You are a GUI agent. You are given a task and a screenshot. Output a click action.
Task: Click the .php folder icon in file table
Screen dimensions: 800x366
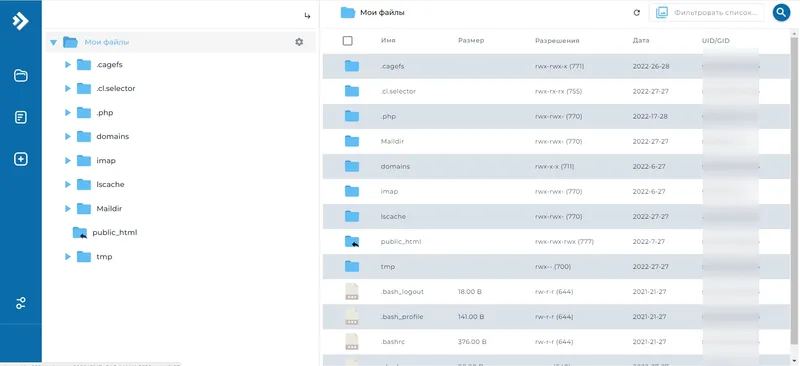point(352,116)
